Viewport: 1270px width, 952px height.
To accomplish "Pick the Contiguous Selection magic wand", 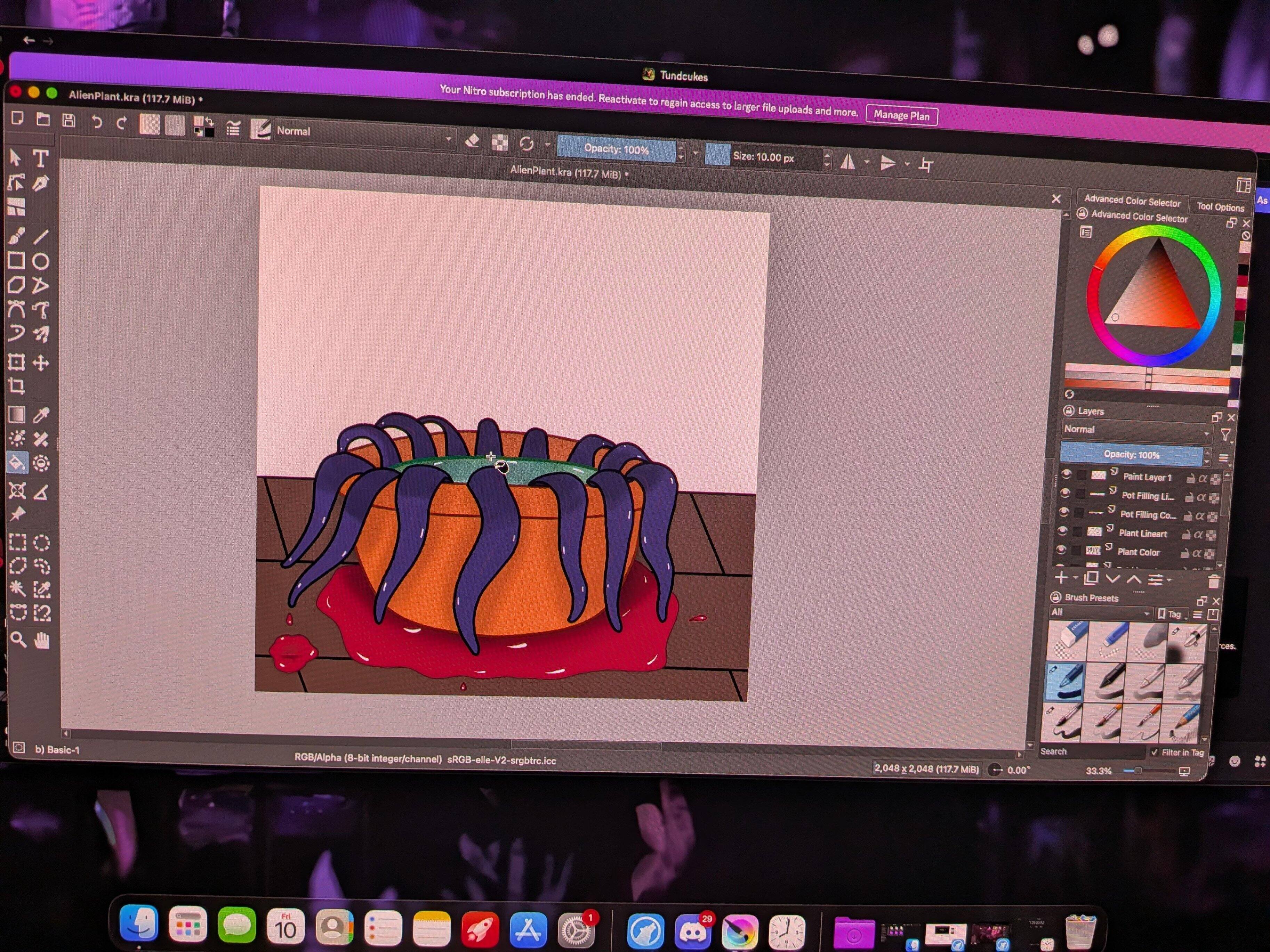I will coord(17,589).
